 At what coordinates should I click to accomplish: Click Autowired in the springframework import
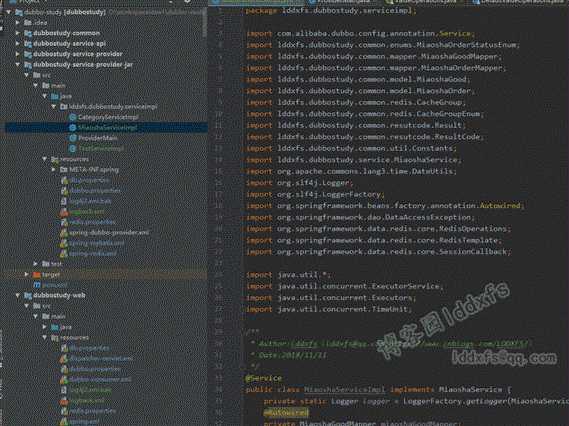500,206
